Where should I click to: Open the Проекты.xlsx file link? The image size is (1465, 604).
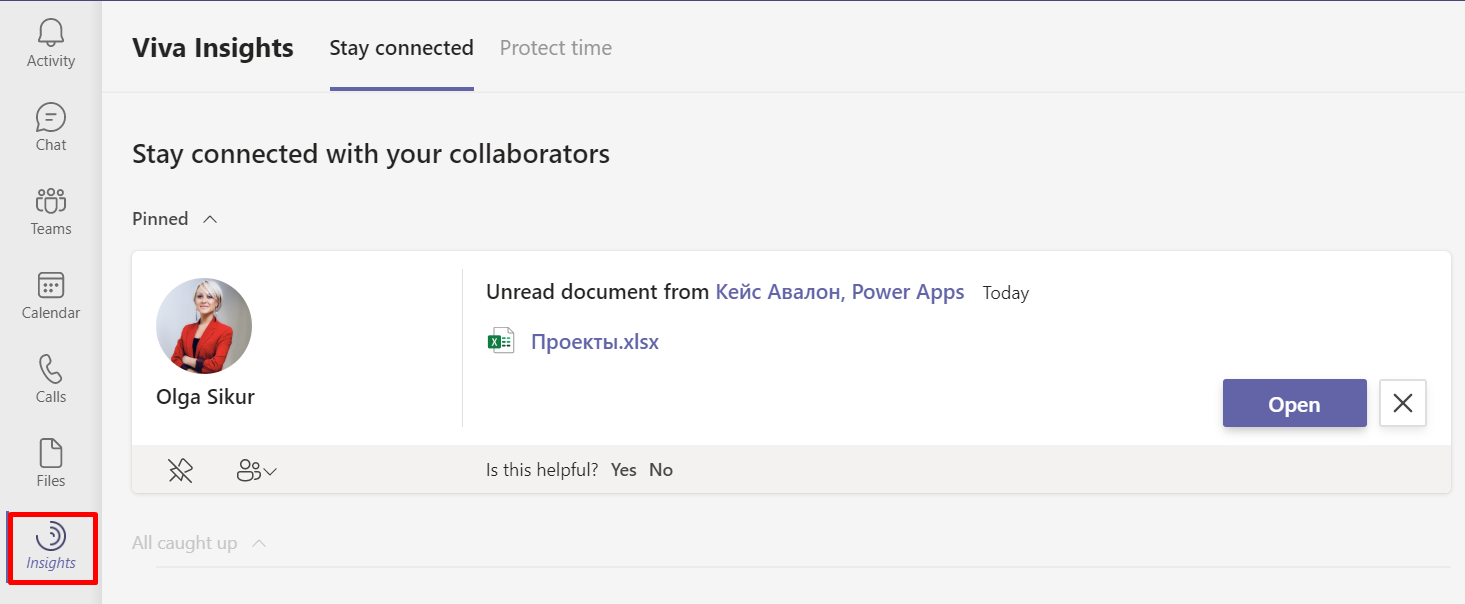(594, 342)
